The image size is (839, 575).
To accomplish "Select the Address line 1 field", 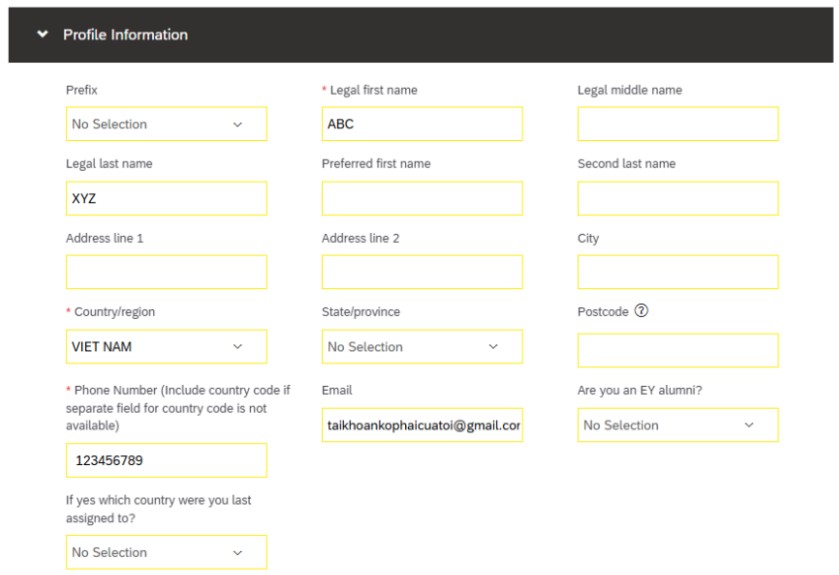I will click(x=166, y=272).
